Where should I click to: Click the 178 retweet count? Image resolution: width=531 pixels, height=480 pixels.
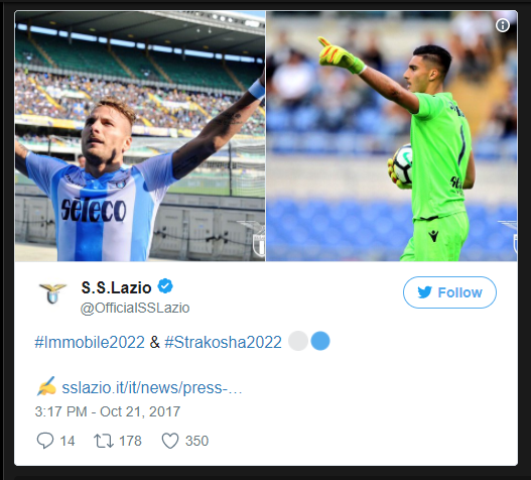(130, 441)
